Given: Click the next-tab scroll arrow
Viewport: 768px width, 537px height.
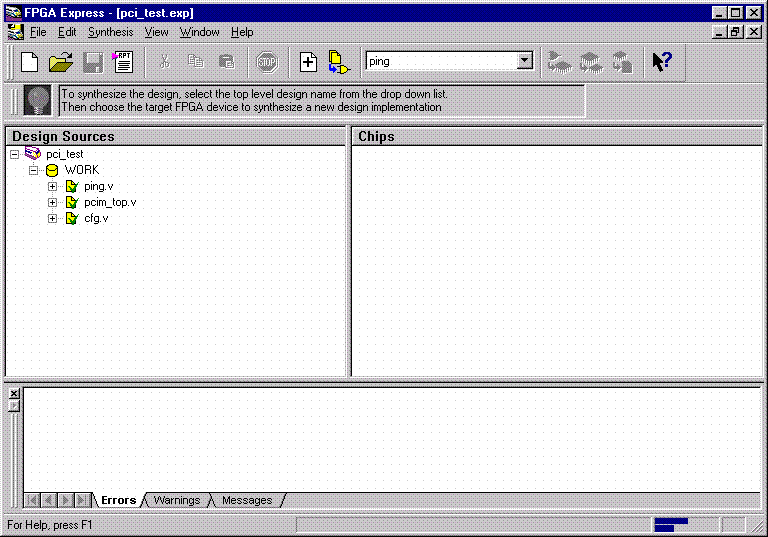Looking at the screenshot, I should tap(65, 500).
